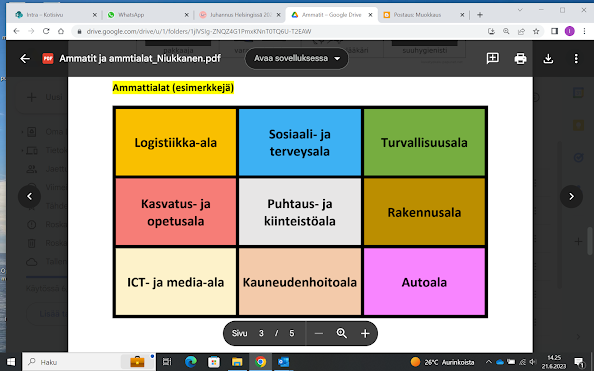Click the Kasvatus- ja opetusala cell
The height and width of the screenshot is (371, 594).
pos(176,212)
